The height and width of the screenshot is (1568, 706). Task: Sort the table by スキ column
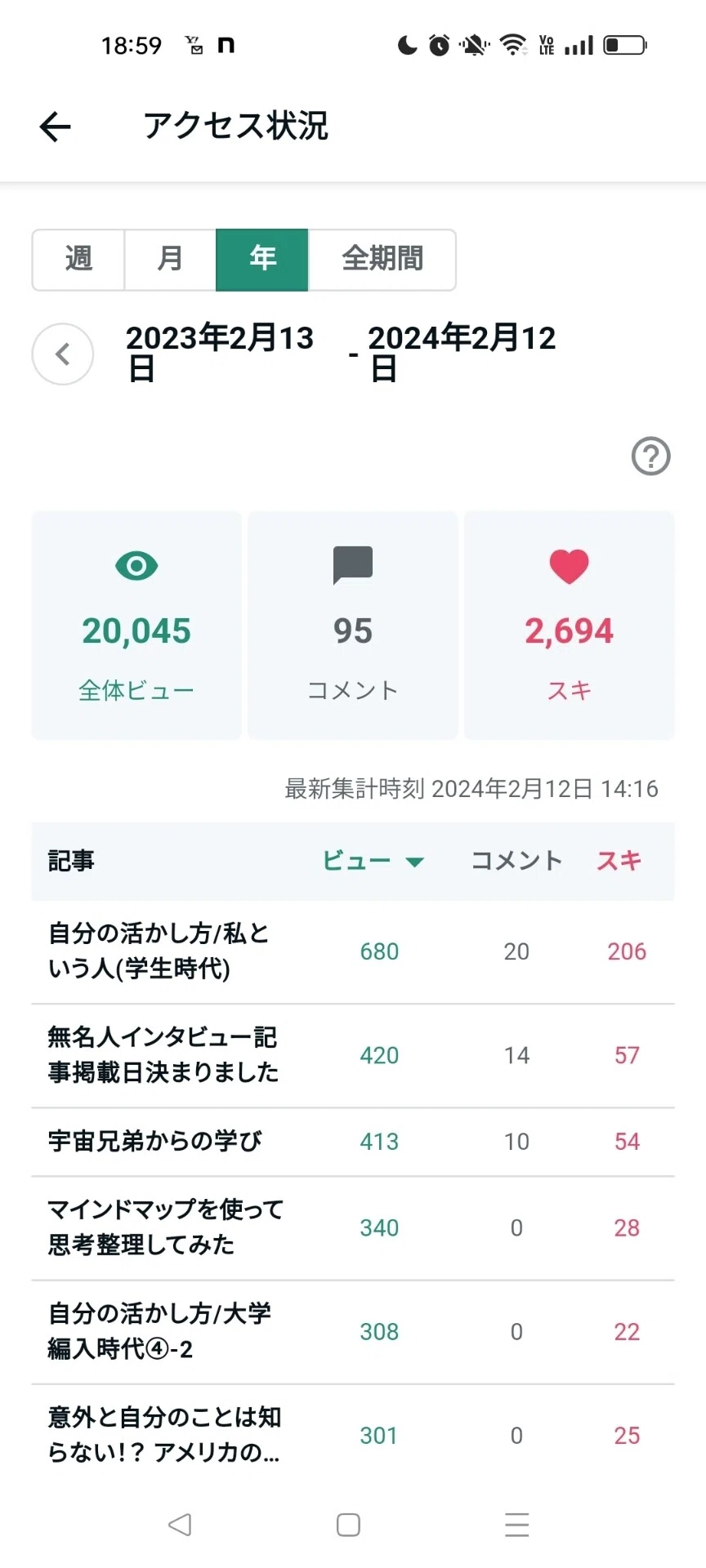click(x=619, y=861)
